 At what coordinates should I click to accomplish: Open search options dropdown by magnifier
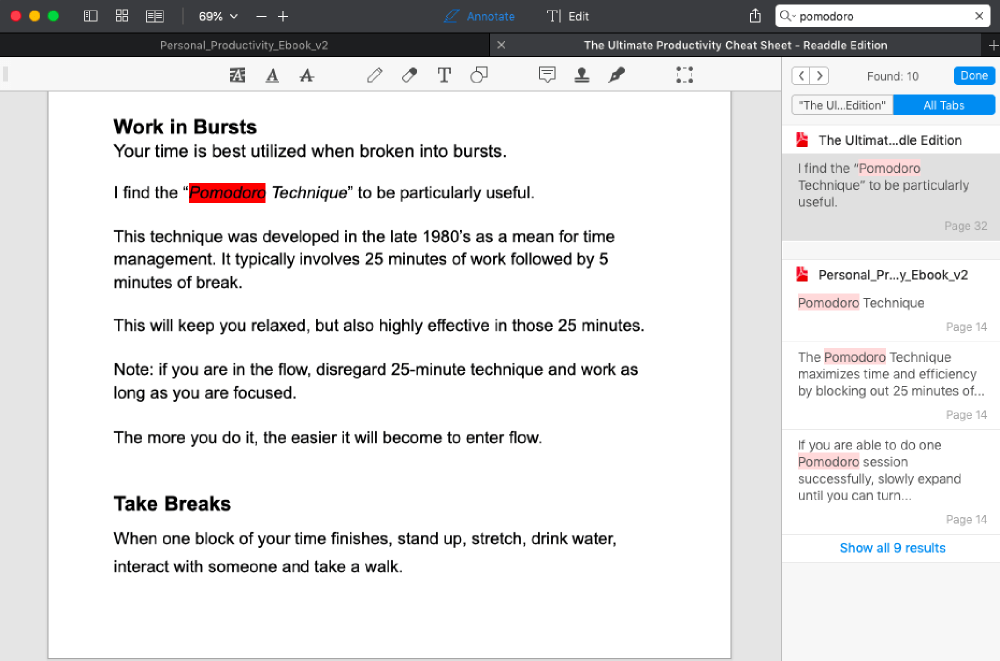[787, 16]
